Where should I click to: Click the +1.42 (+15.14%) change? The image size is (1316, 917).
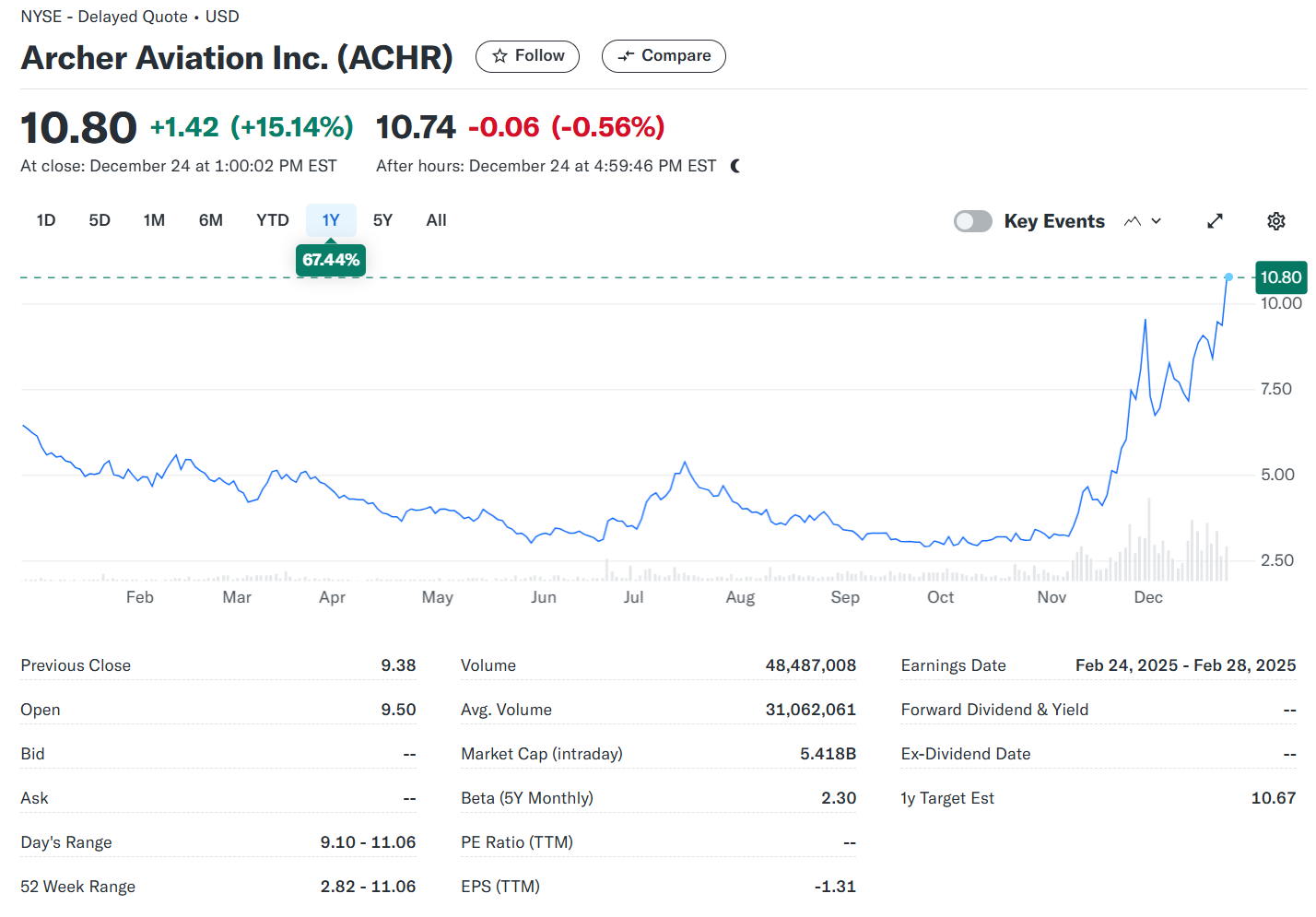tap(252, 127)
